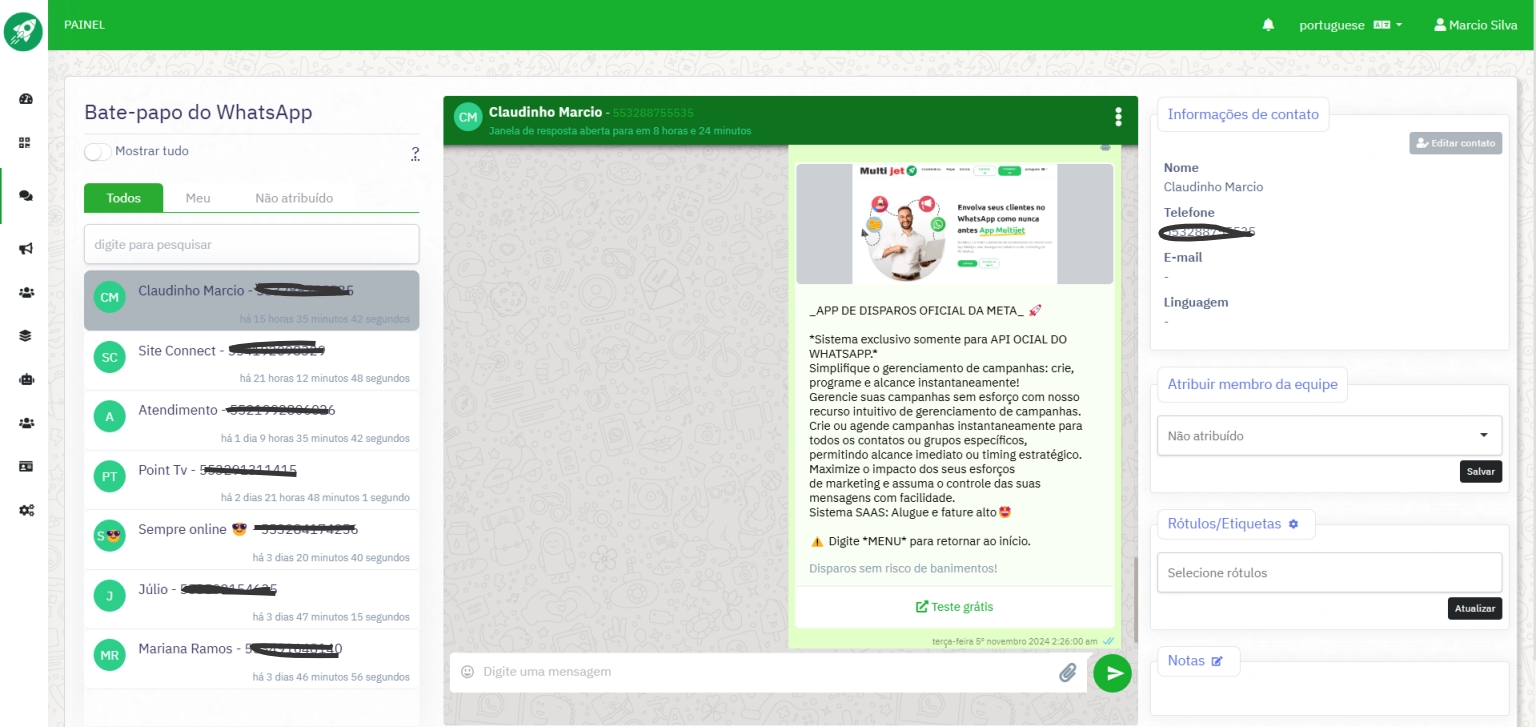Expand the portuguese language dropdown
1536x727 pixels.
(1350, 25)
